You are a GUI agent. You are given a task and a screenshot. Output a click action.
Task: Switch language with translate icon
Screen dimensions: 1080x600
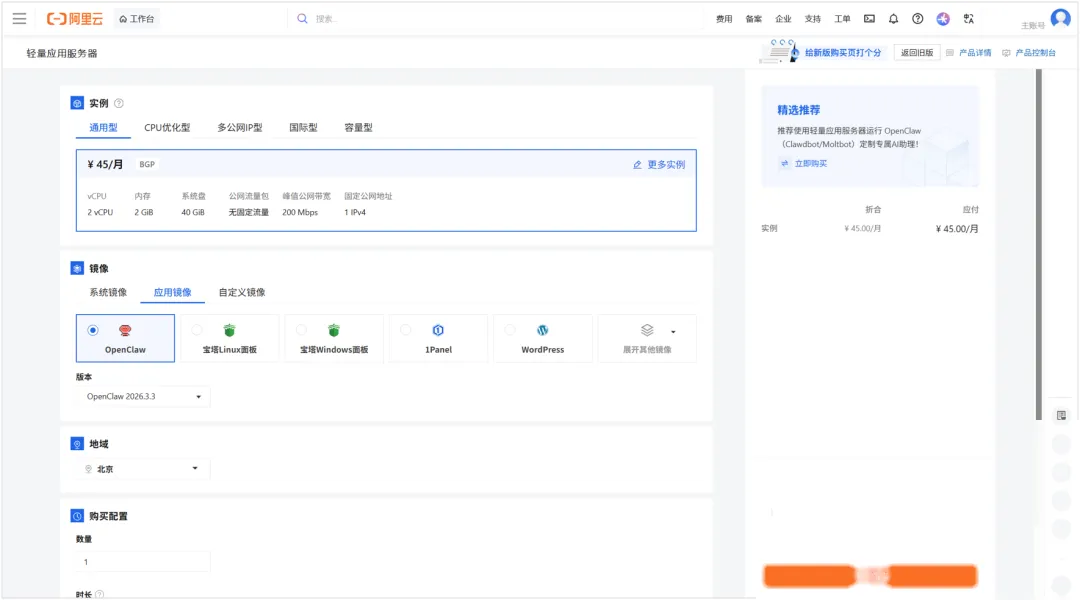[x=968, y=19]
